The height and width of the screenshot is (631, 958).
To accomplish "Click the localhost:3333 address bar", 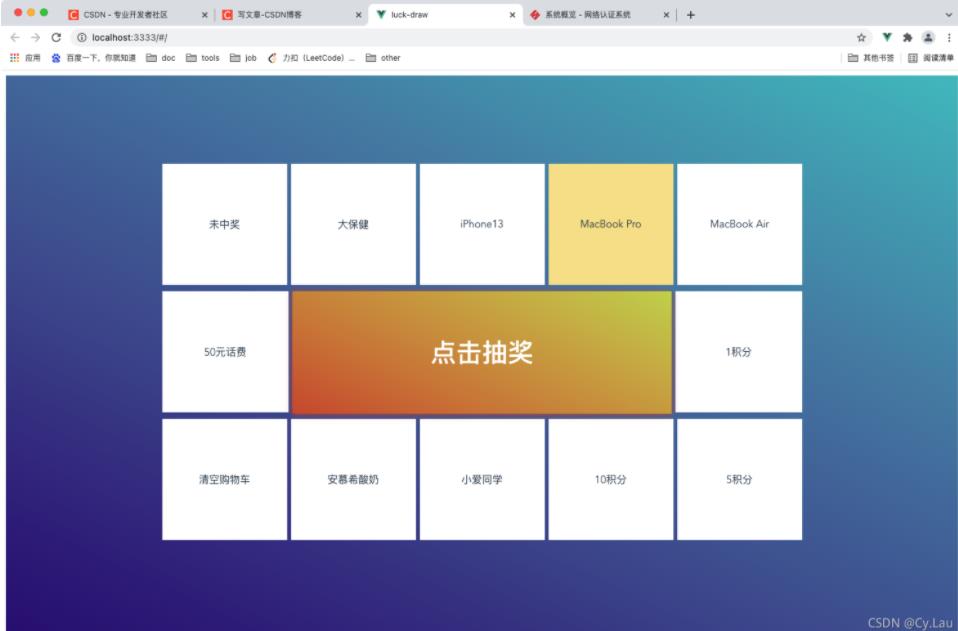I will tap(400, 37).
